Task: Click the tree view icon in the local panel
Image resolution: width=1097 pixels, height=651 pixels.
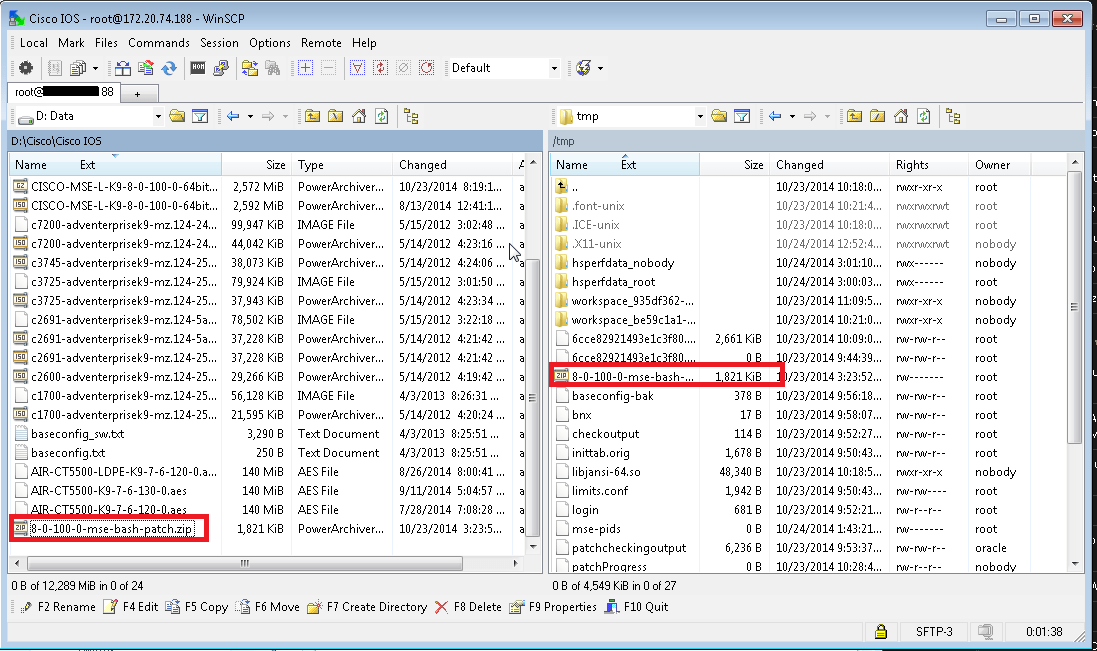Action: pos(410,116)
